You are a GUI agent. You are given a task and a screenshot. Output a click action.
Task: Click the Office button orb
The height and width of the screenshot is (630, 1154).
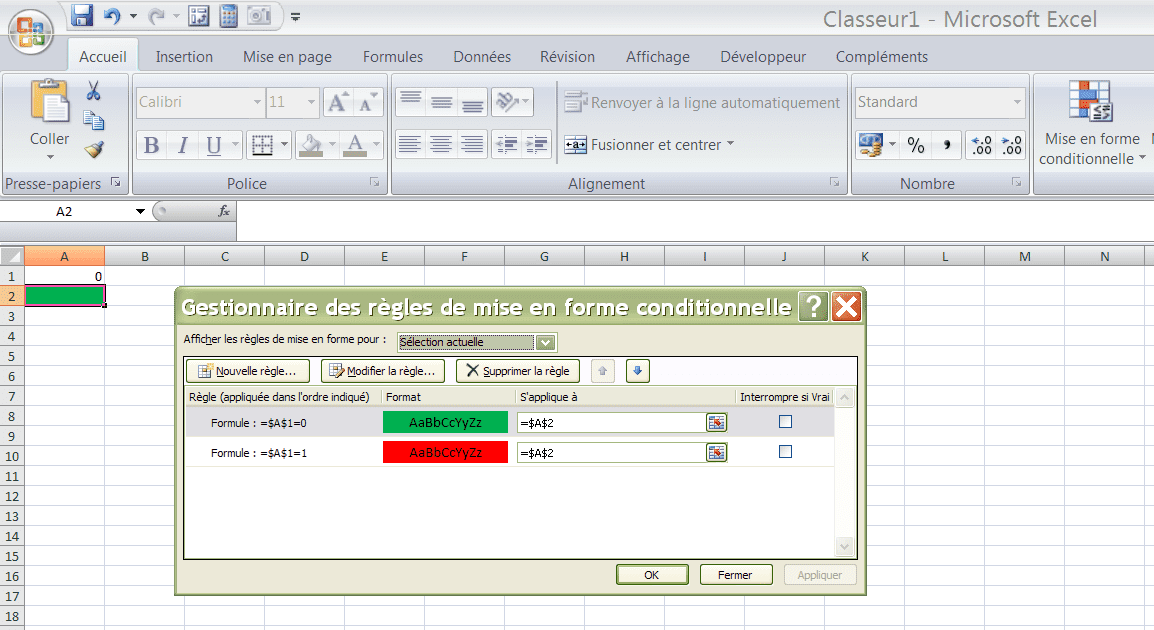click(x=31, y=32)
